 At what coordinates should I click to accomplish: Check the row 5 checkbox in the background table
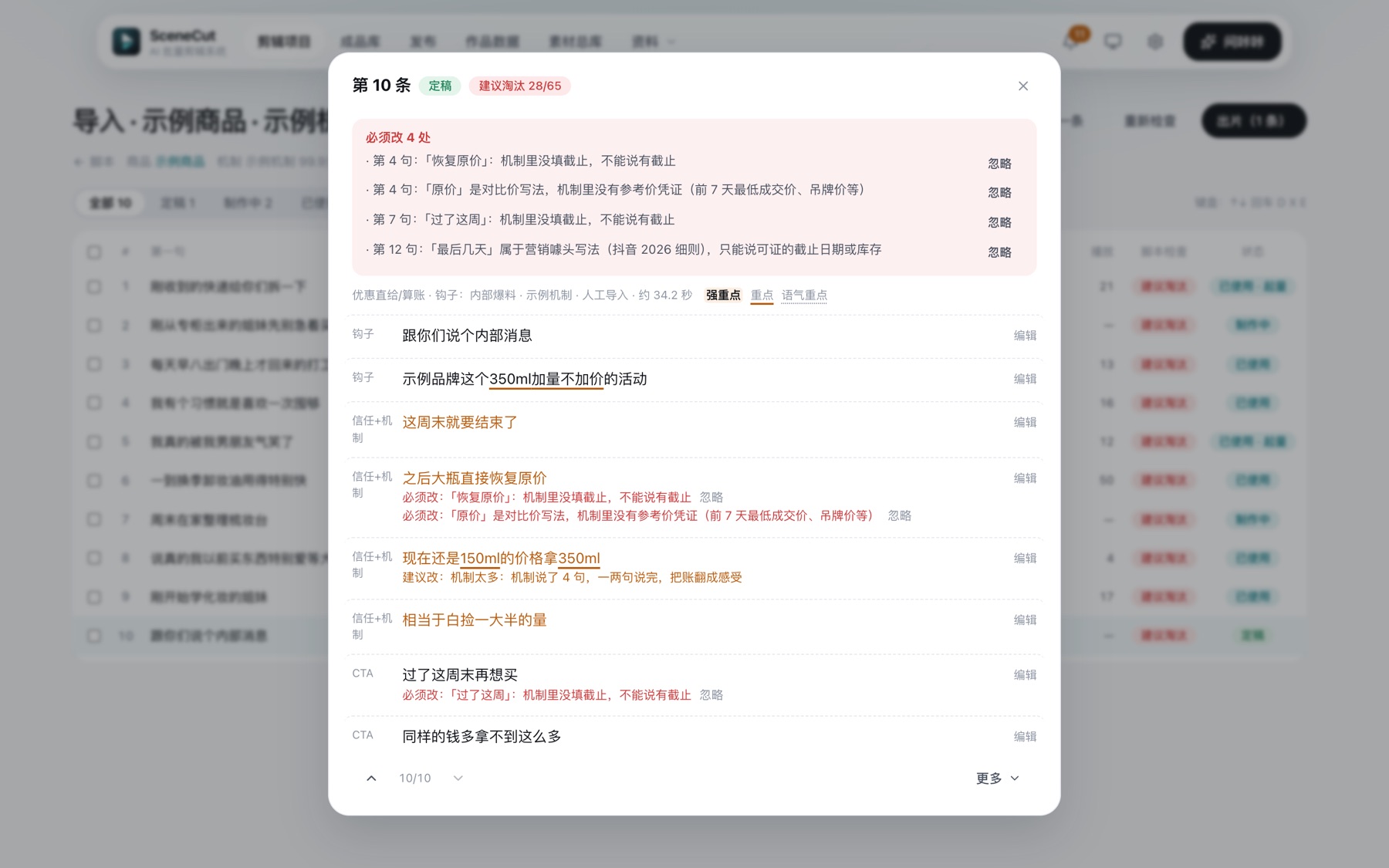coord(94,442)
